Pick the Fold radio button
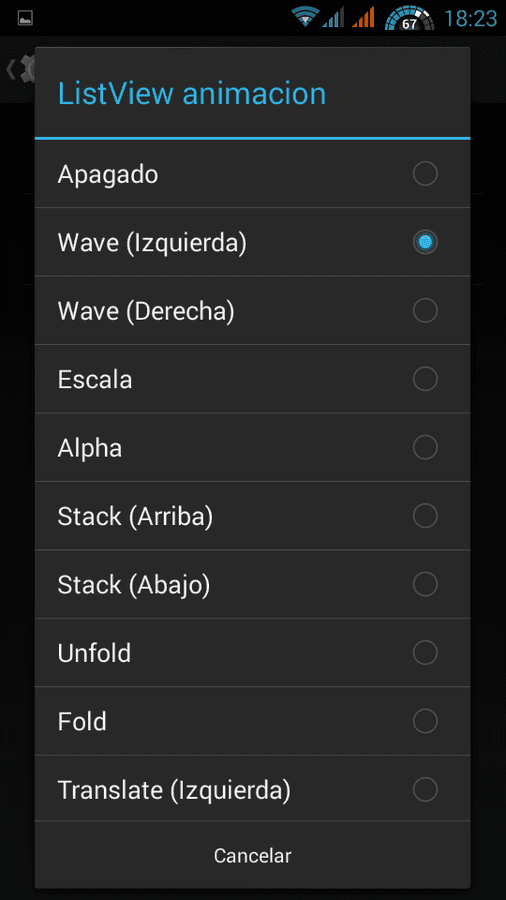This screenshot has width=506, height=900. 425,721
